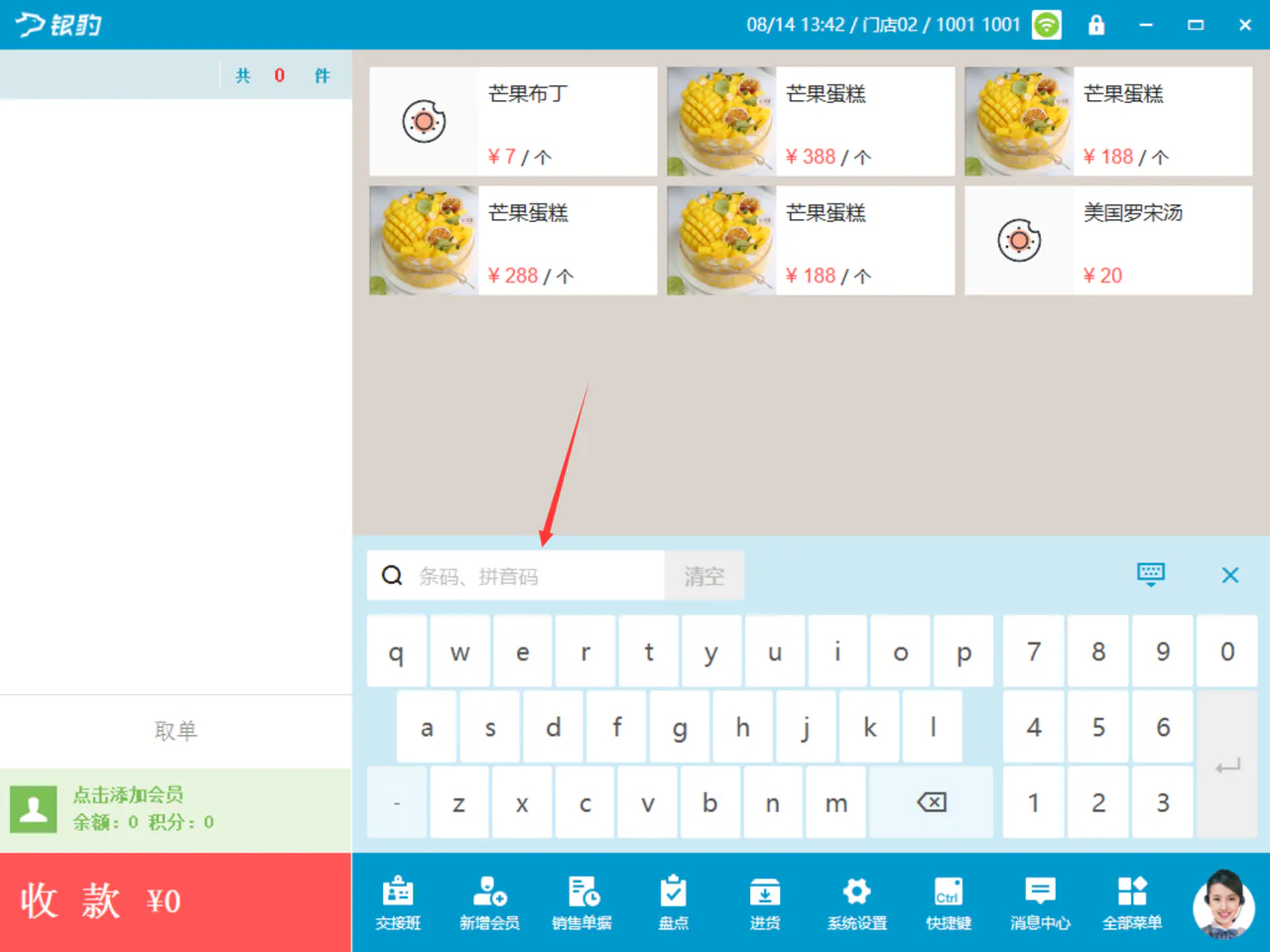Screen dimensions: 1270x952
Task: Focus the 条码、拼音码 search field
Action: [516, 575]
